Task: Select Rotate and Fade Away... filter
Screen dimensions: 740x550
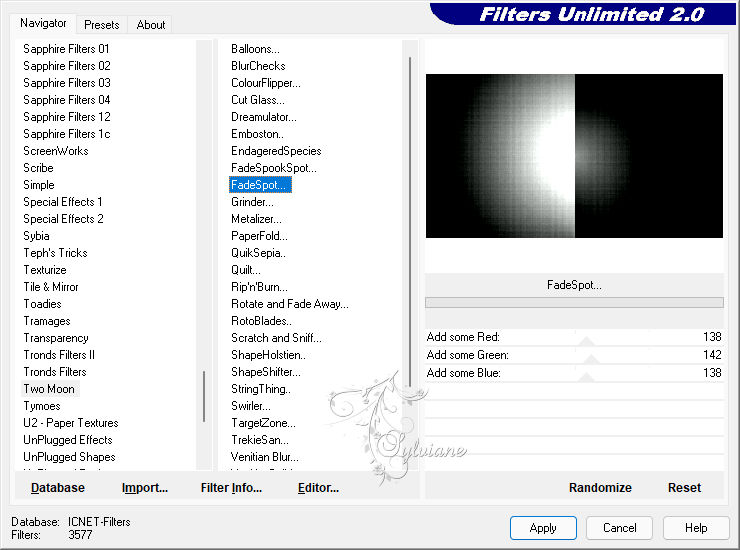Action: (290, 304)
